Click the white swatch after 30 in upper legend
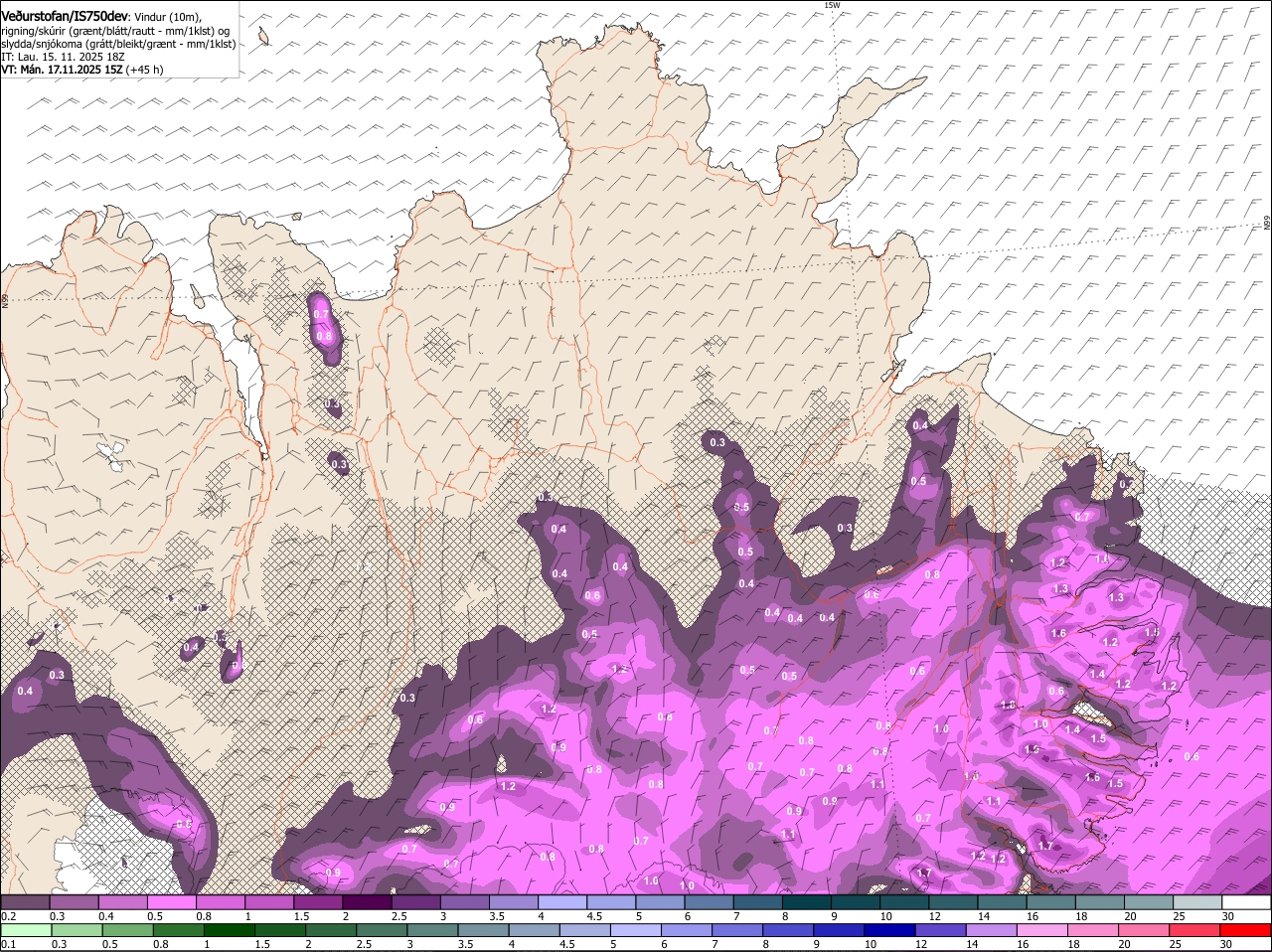This screenshot has width=1272, height=952. [1244, 902]
